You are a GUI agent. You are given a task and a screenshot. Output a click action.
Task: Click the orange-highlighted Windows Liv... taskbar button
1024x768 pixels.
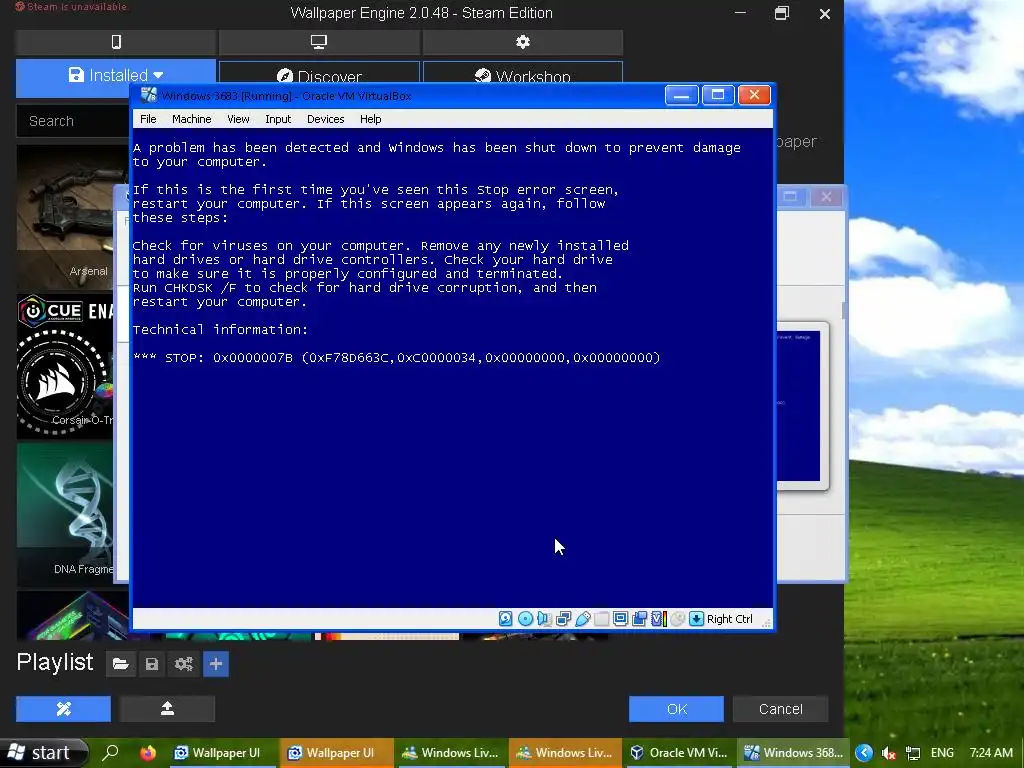point(564,752)
